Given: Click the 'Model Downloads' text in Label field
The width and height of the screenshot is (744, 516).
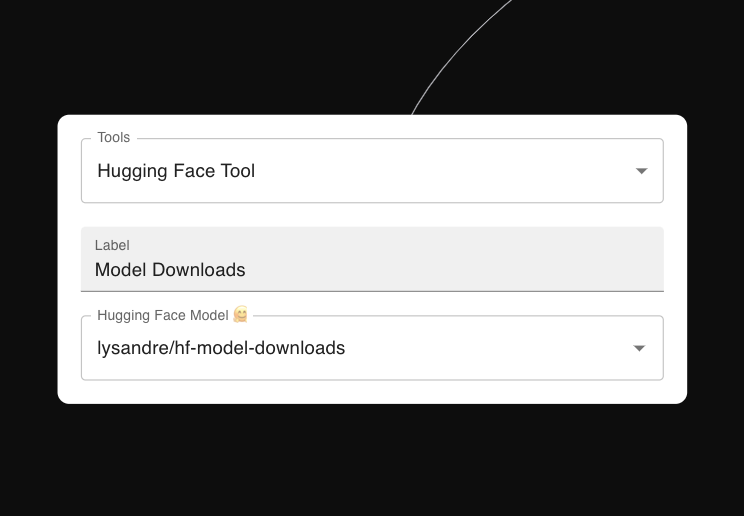Looking at the screenshot, I should pos(170,270).
